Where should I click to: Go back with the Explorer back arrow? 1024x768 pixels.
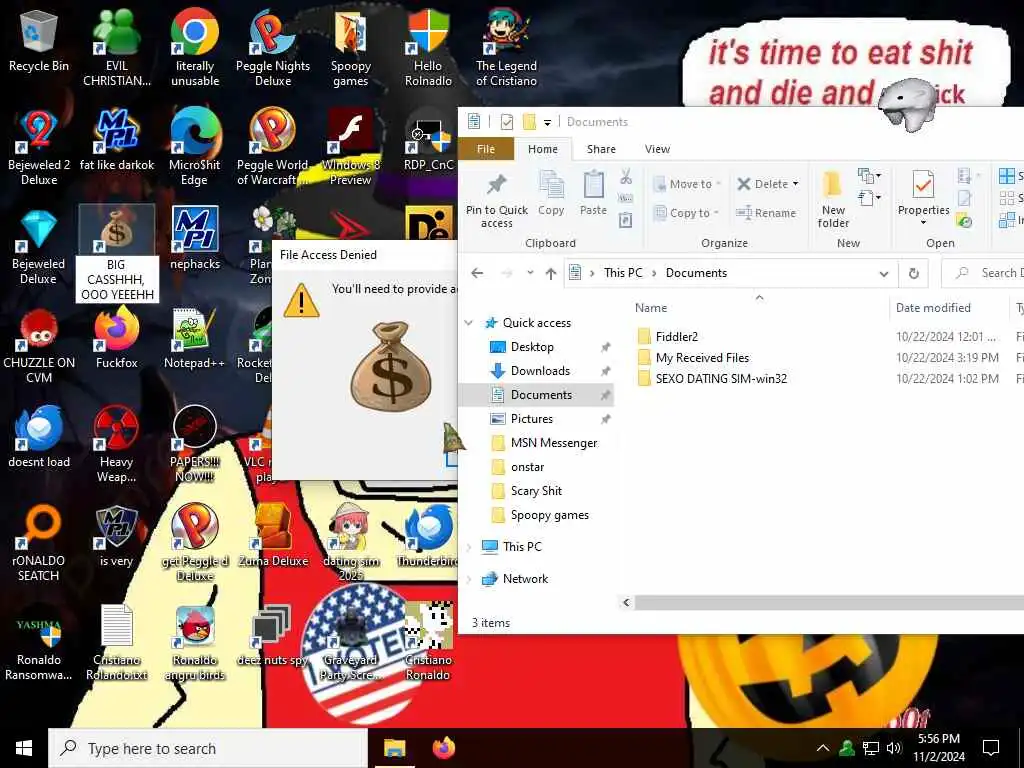pos(477,273)
